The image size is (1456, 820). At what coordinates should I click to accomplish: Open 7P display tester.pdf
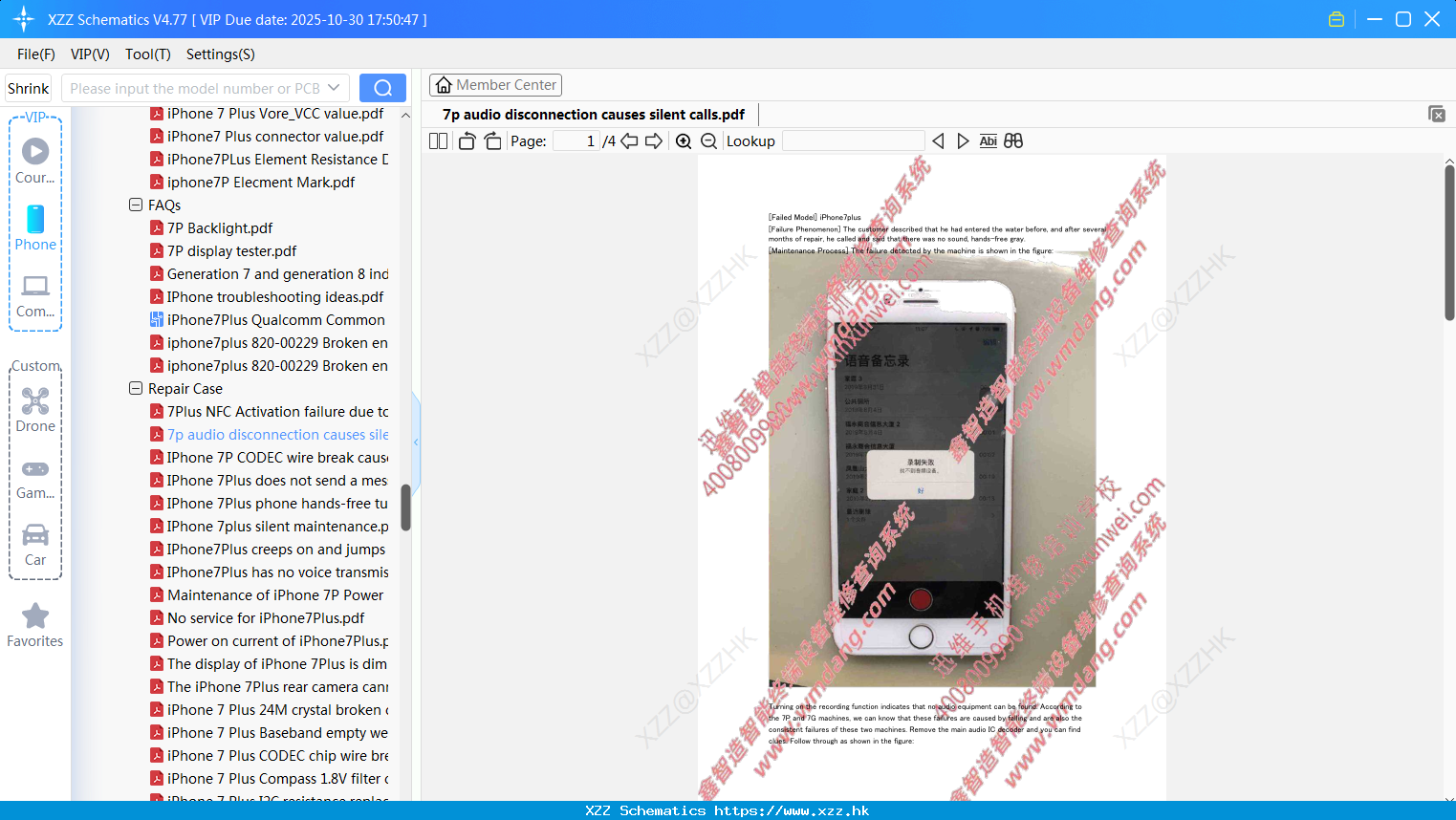(x=231, y=251)
